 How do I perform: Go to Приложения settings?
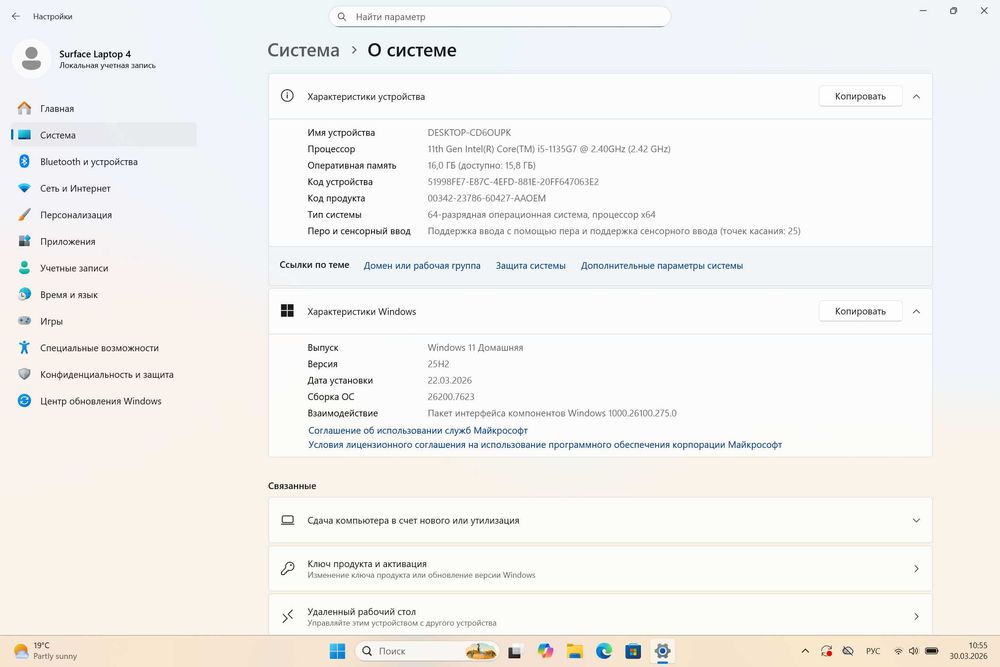point(103,242)
